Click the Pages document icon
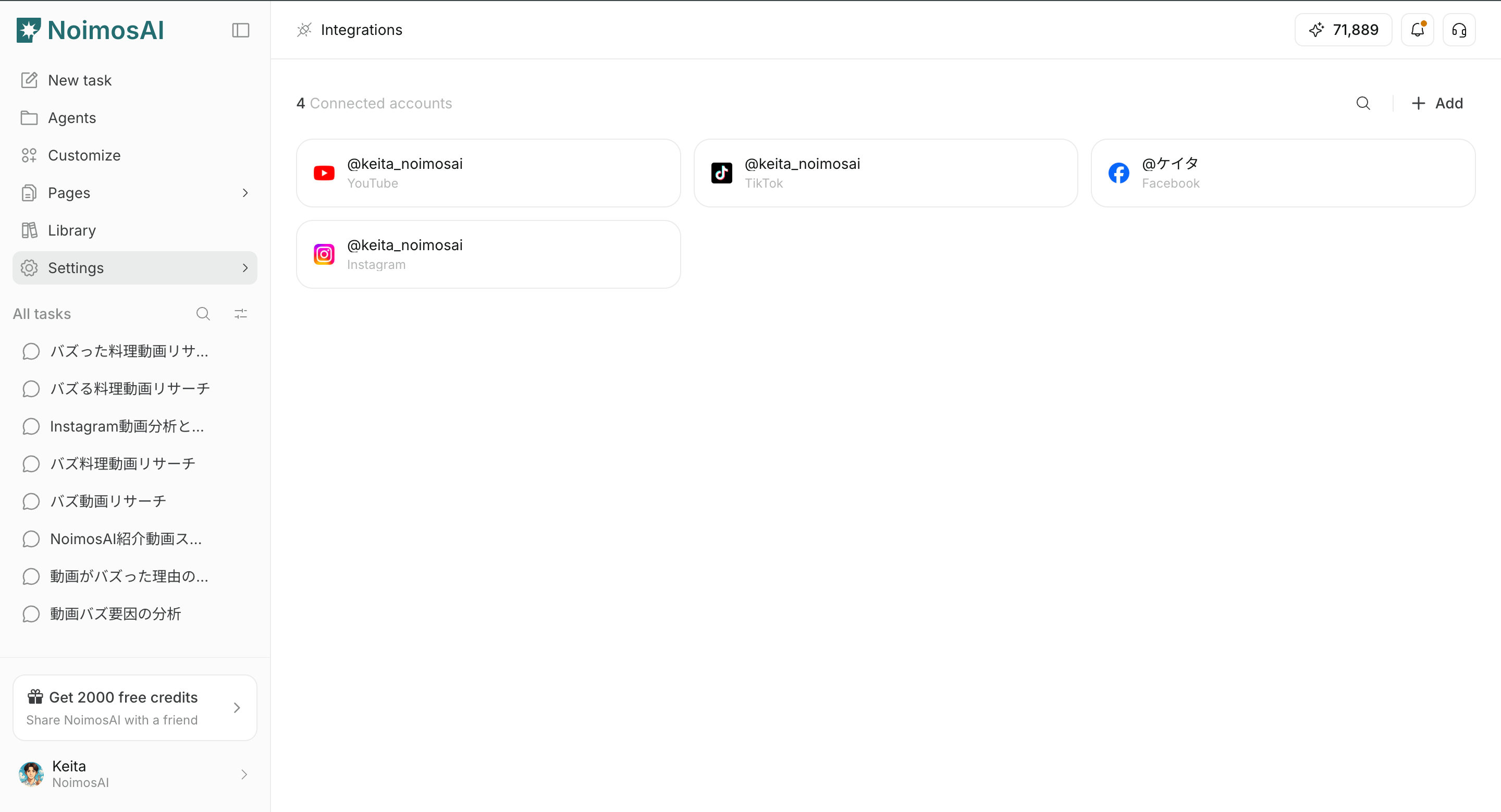 pos(29,193)
